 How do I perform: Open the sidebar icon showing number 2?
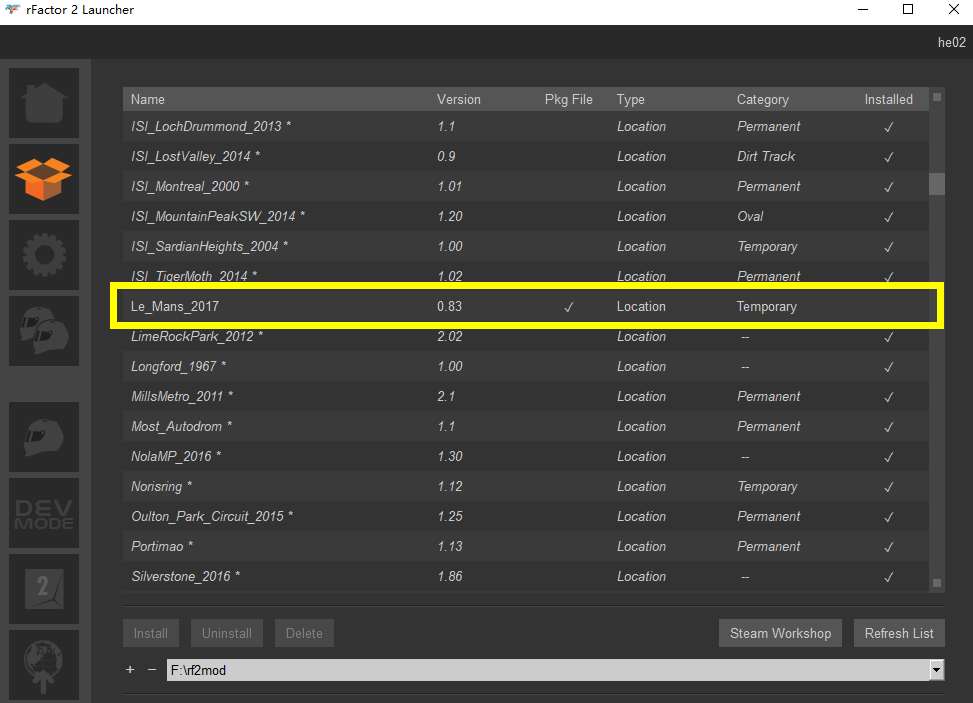44,589
